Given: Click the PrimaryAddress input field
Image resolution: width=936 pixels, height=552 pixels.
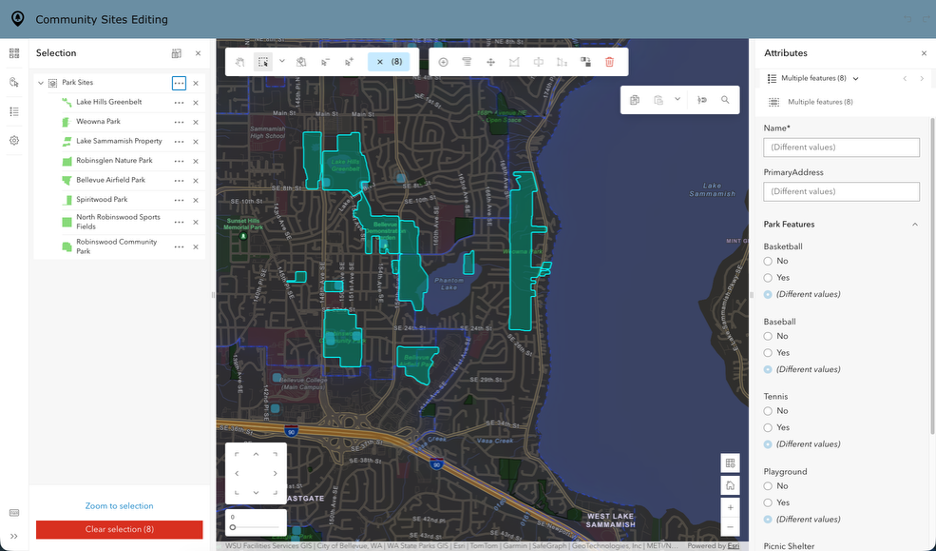Looking at the screenshot, I should point(841,192).
